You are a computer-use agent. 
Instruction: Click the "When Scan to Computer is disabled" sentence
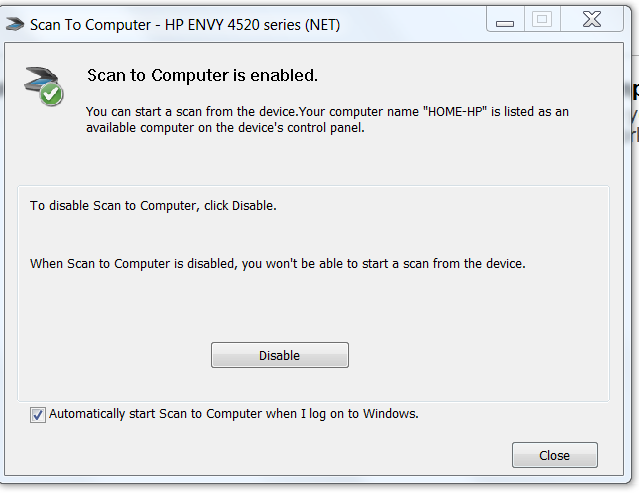click(277, 264)
